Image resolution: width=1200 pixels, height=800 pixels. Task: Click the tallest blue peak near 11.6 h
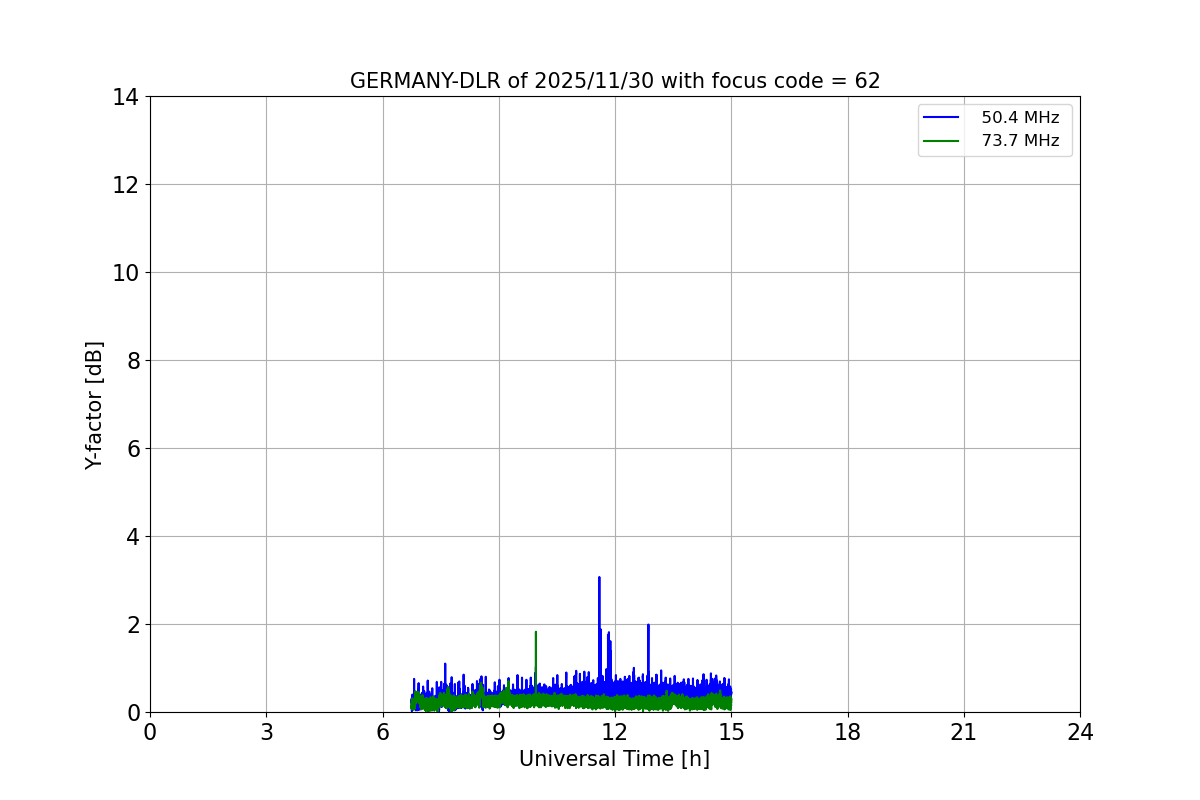pos(599,578)
